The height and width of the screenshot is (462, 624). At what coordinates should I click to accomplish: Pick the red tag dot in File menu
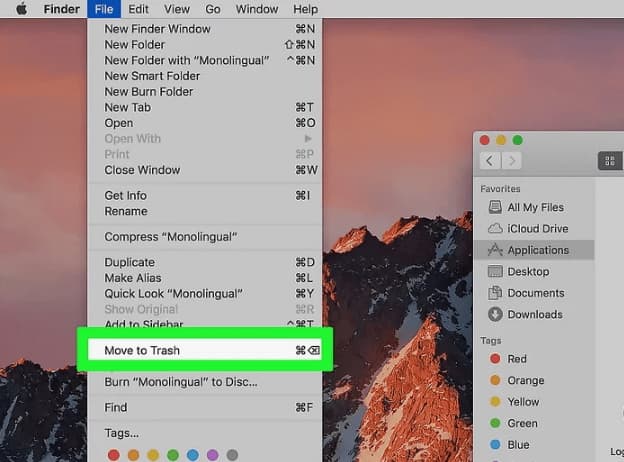coord(113,455)
